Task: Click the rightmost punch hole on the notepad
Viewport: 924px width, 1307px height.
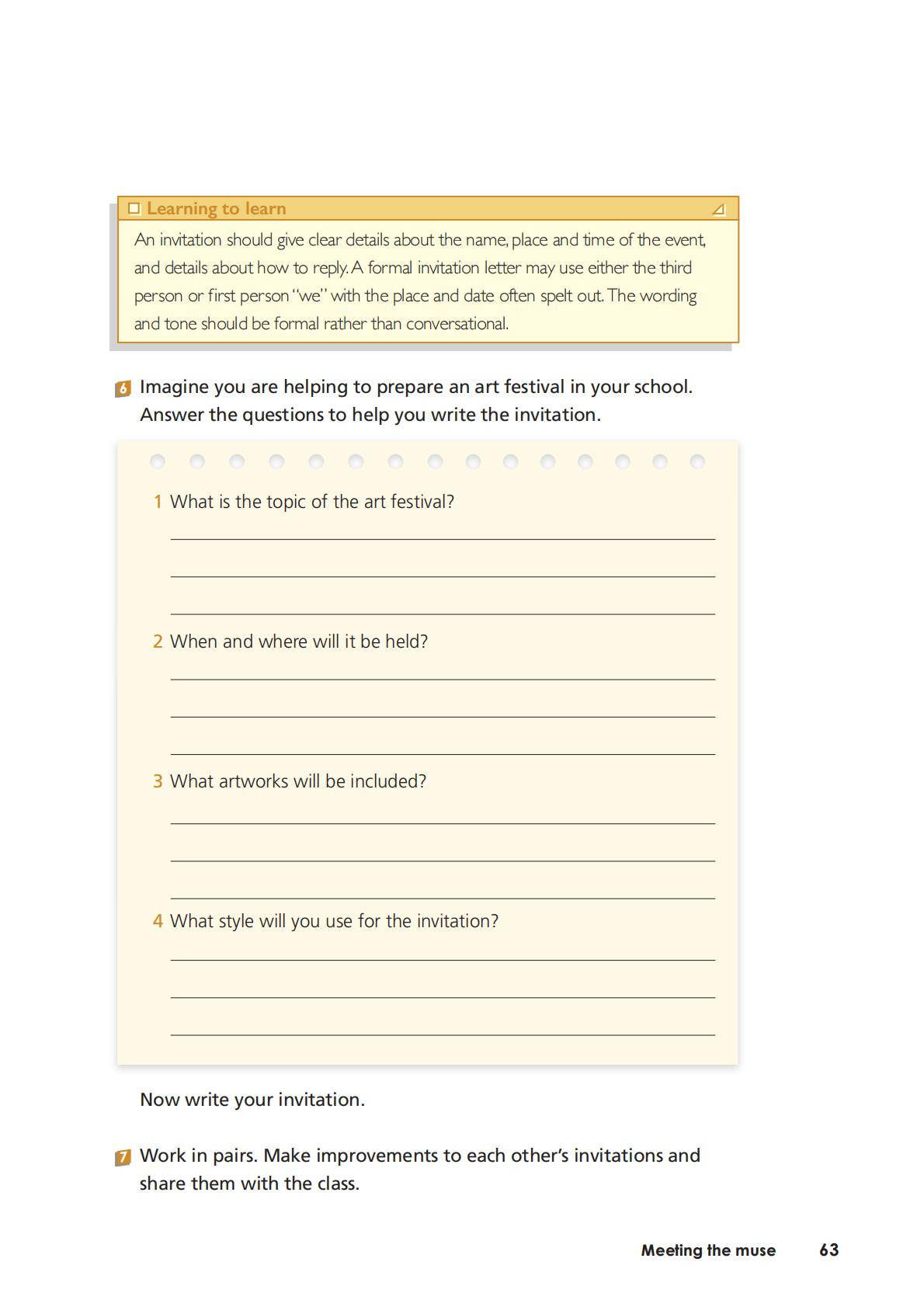Action: click(x=697, y=462)
